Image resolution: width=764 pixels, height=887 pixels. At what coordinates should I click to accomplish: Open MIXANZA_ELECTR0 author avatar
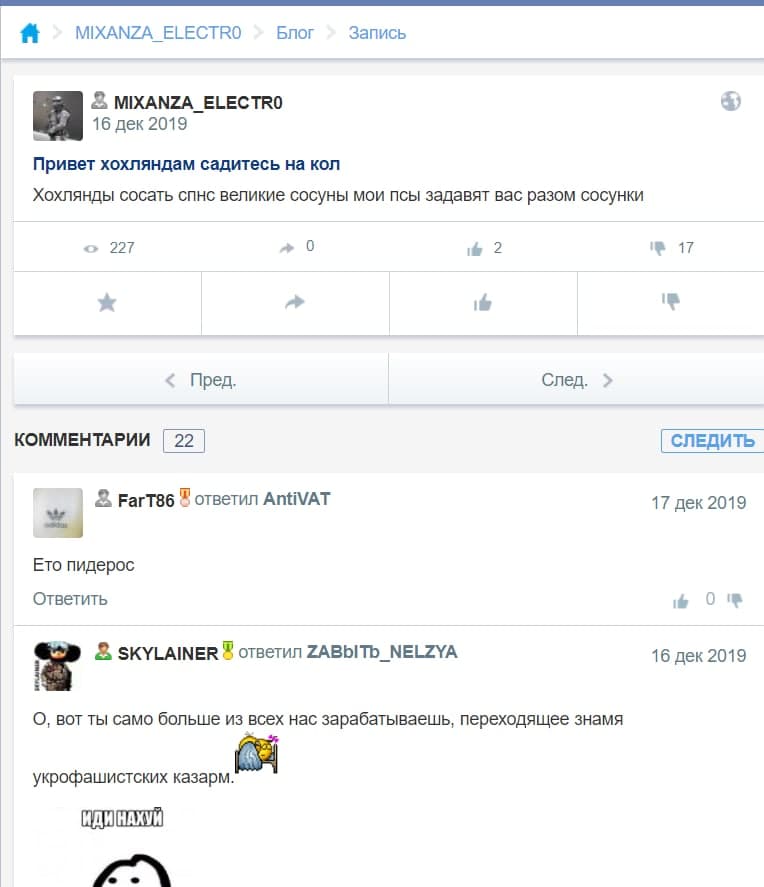click(58, 116)
